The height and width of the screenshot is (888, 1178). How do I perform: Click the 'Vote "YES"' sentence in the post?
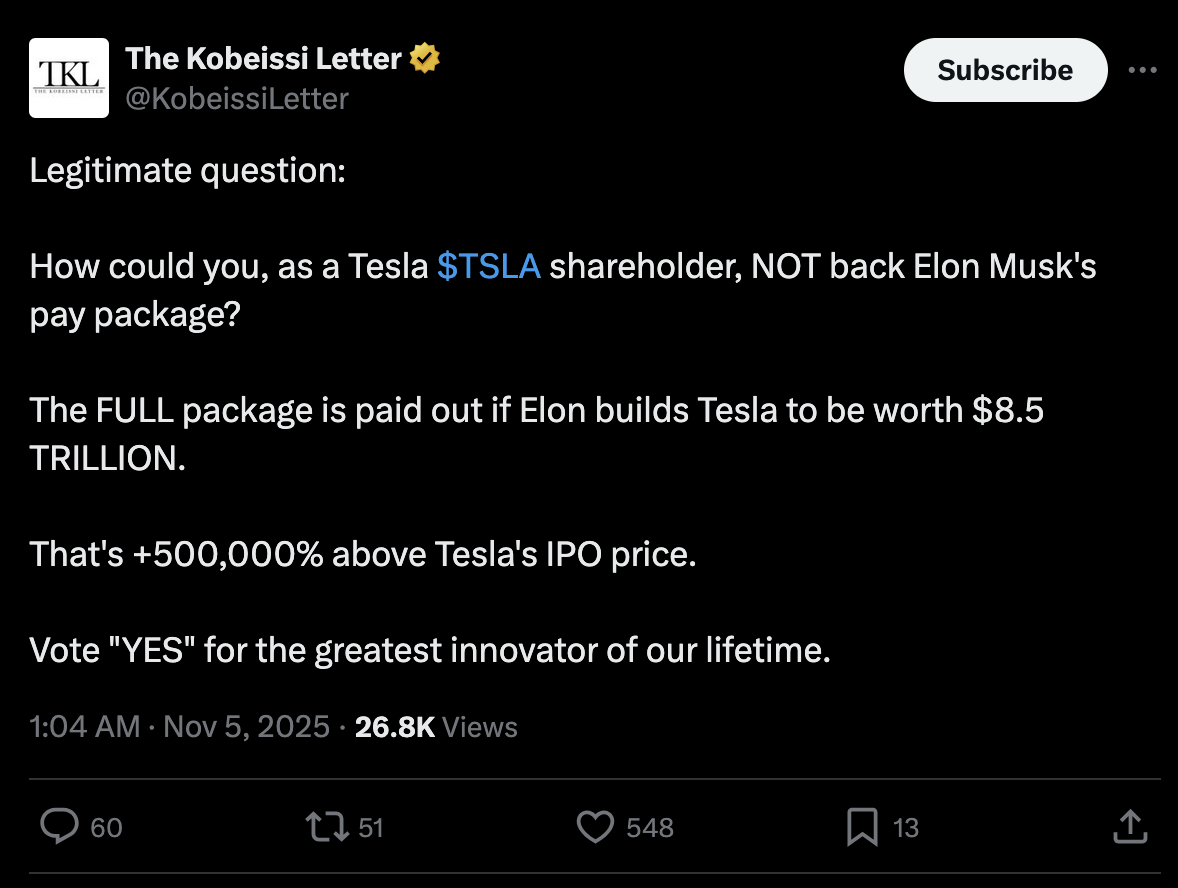tap(430, 651)
